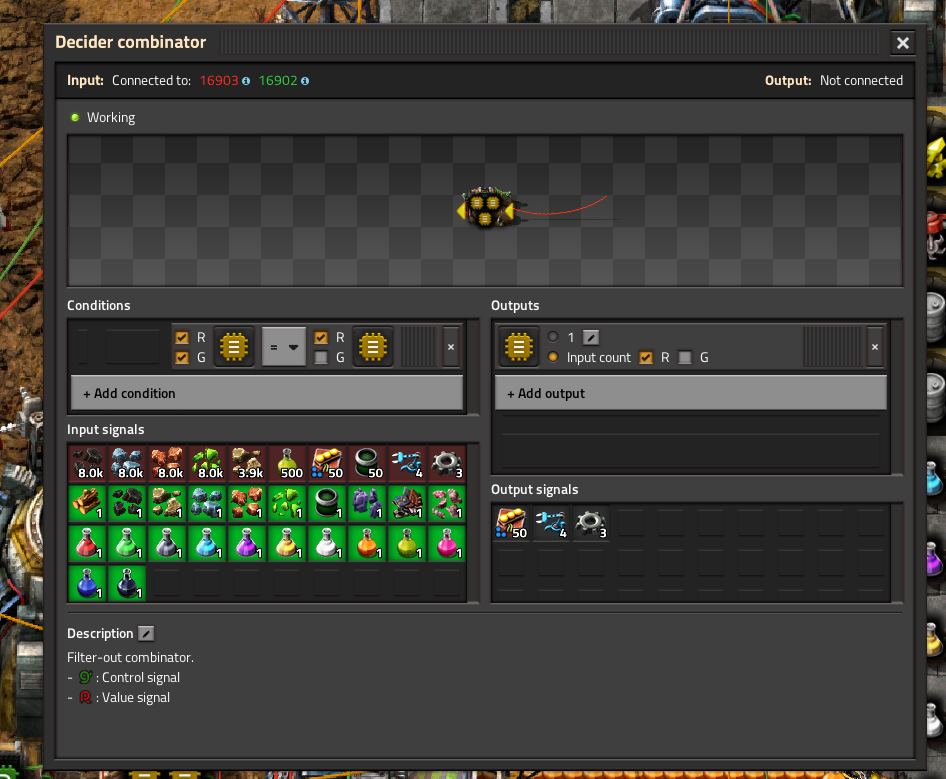Screen dimensions: 946x779
Task: Click the green flask science pack signal
Action: pyautogui.click(x=127, y=543)
